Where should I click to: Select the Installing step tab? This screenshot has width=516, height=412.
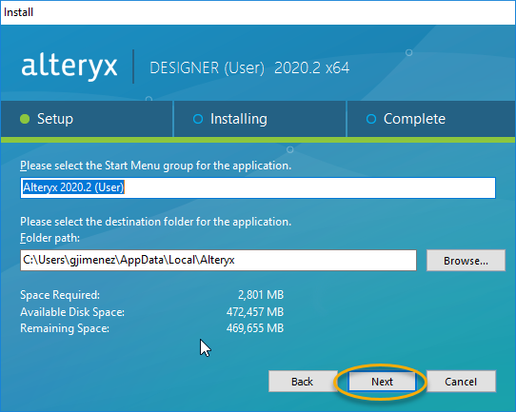(260, 119)
